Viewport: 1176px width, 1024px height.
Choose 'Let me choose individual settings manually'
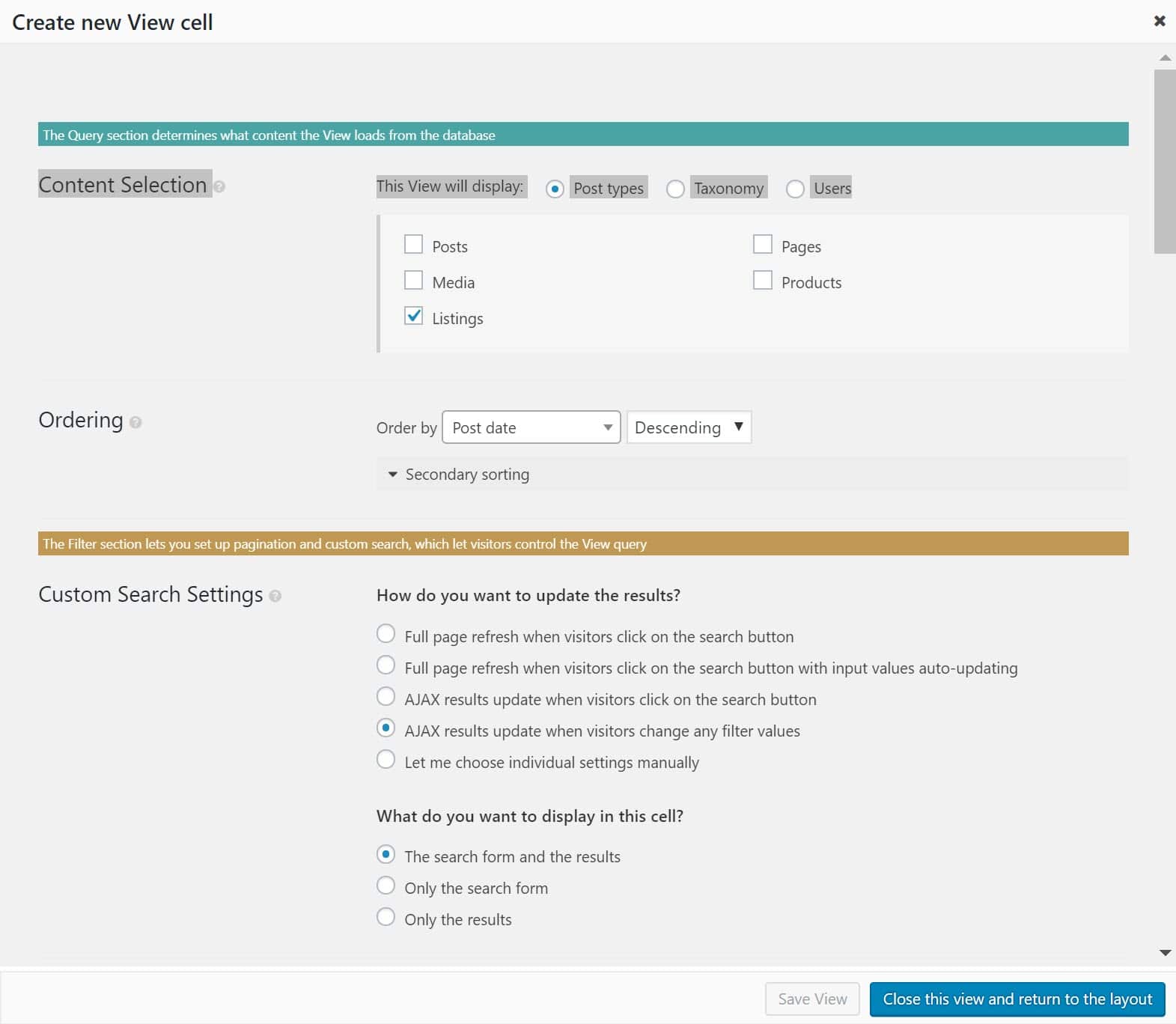point(386,761)
